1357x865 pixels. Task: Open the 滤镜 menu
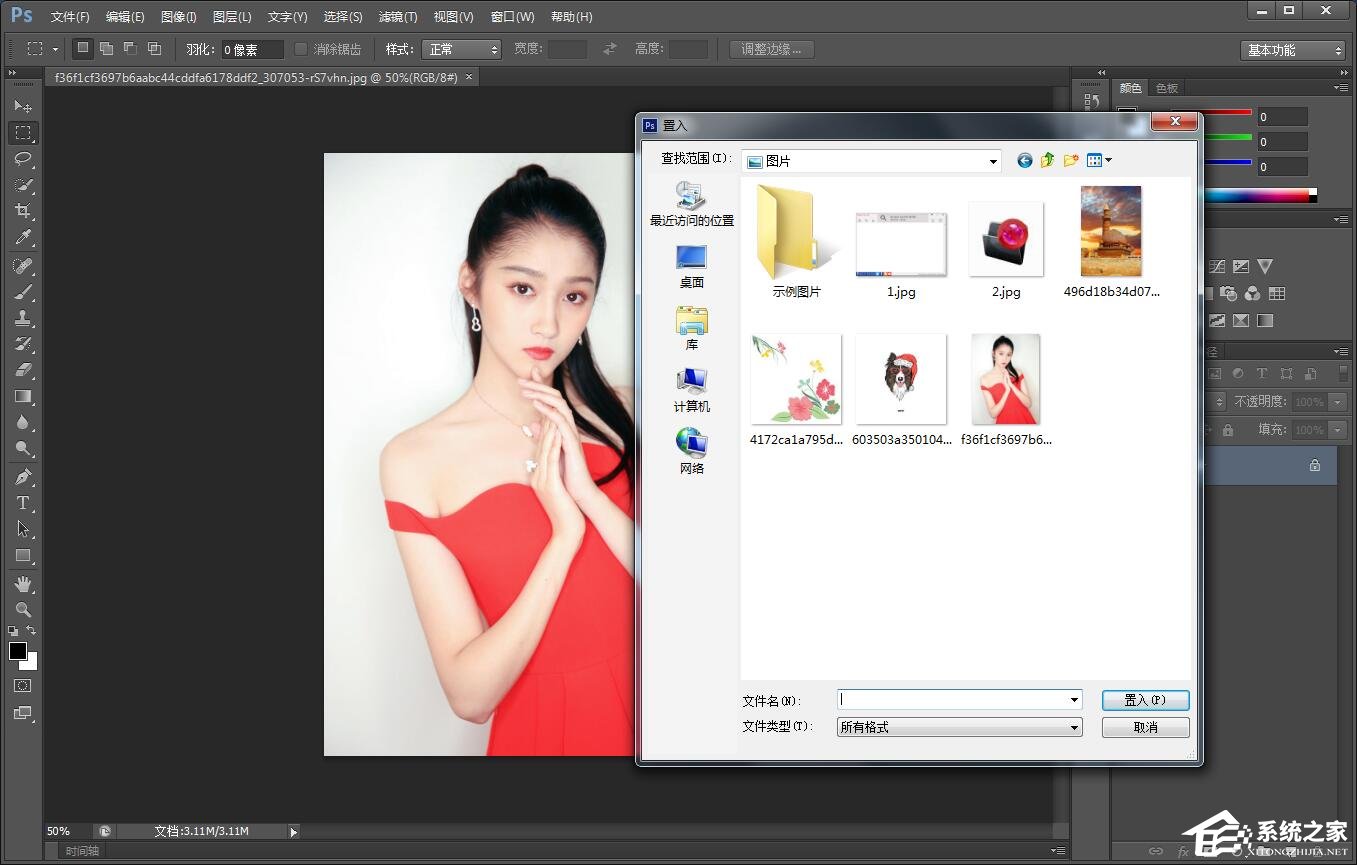(396, 16)
